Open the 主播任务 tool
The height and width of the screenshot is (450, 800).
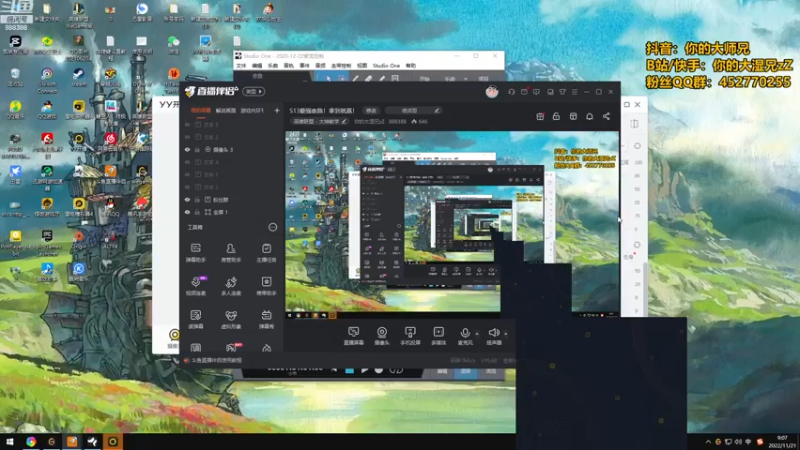click(266, 253)
